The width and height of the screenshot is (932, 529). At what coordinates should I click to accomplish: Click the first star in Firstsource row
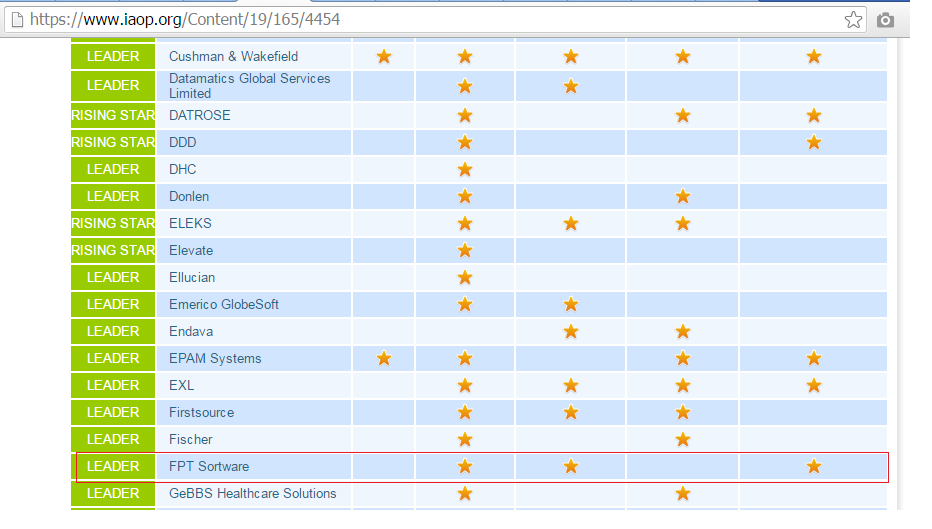(465, 413)
